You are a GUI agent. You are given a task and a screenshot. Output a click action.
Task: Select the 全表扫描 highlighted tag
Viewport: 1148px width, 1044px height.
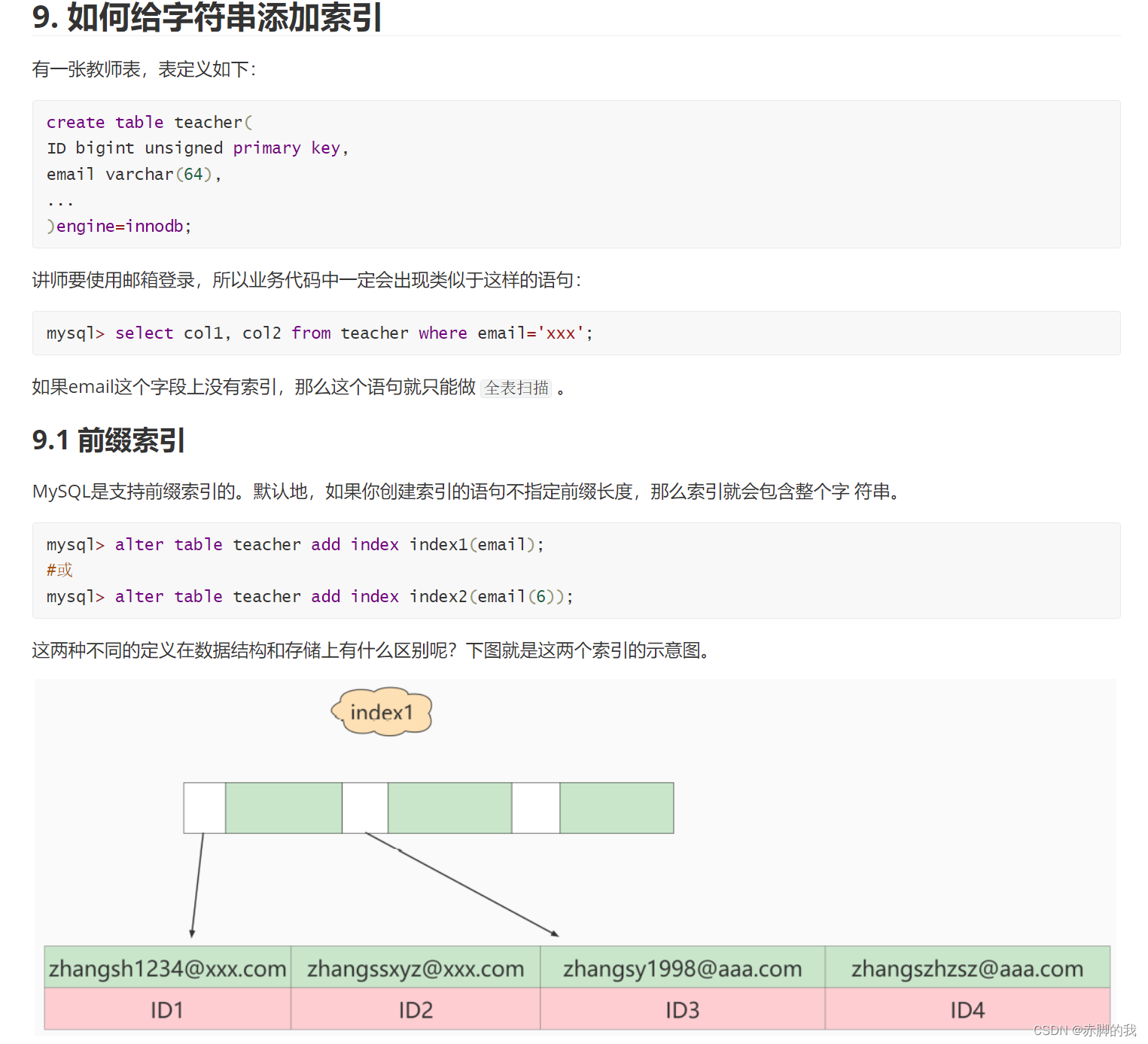coord(516,388)
